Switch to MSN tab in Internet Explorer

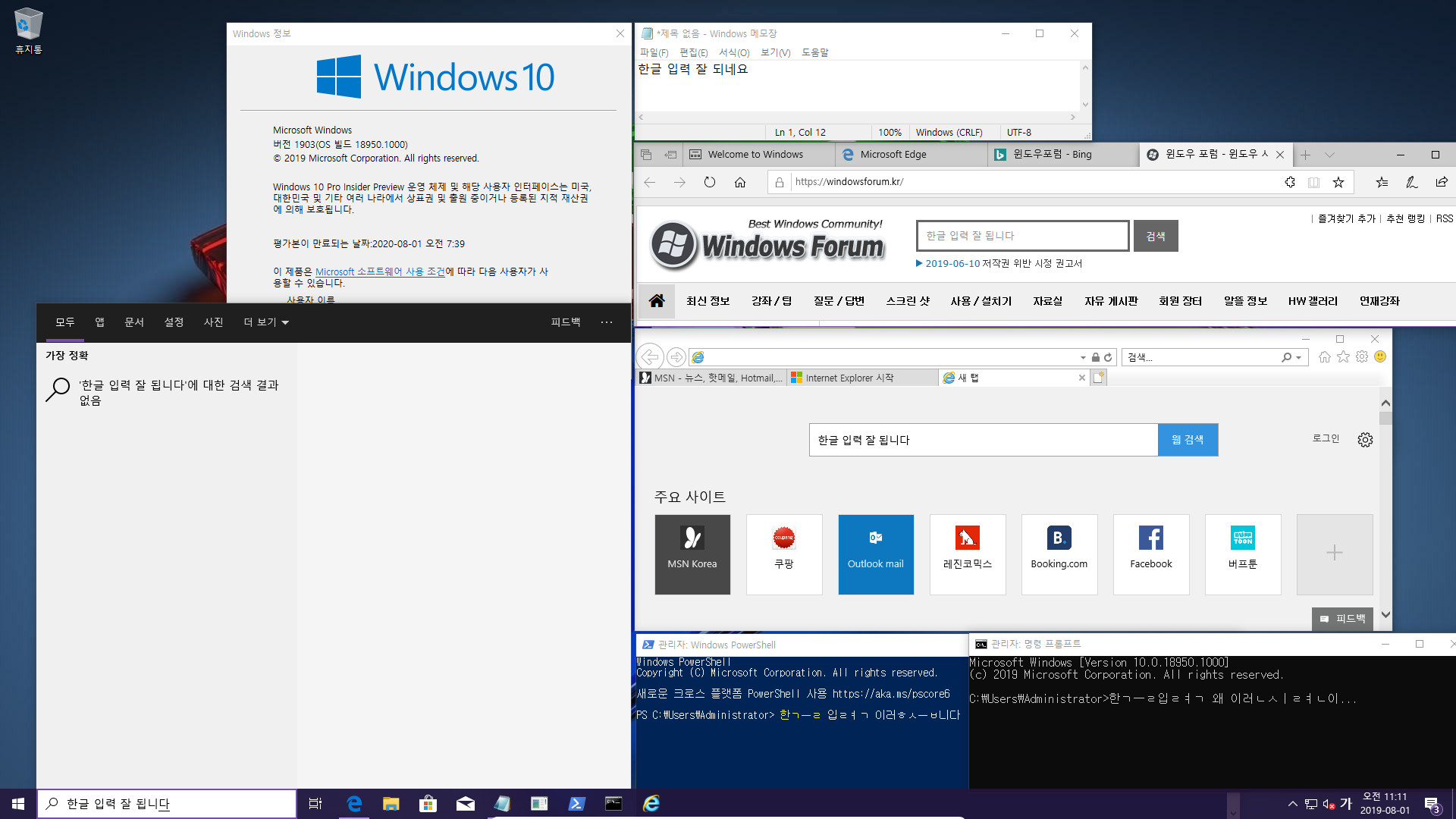pyautogui.click(x=711, y=378)
